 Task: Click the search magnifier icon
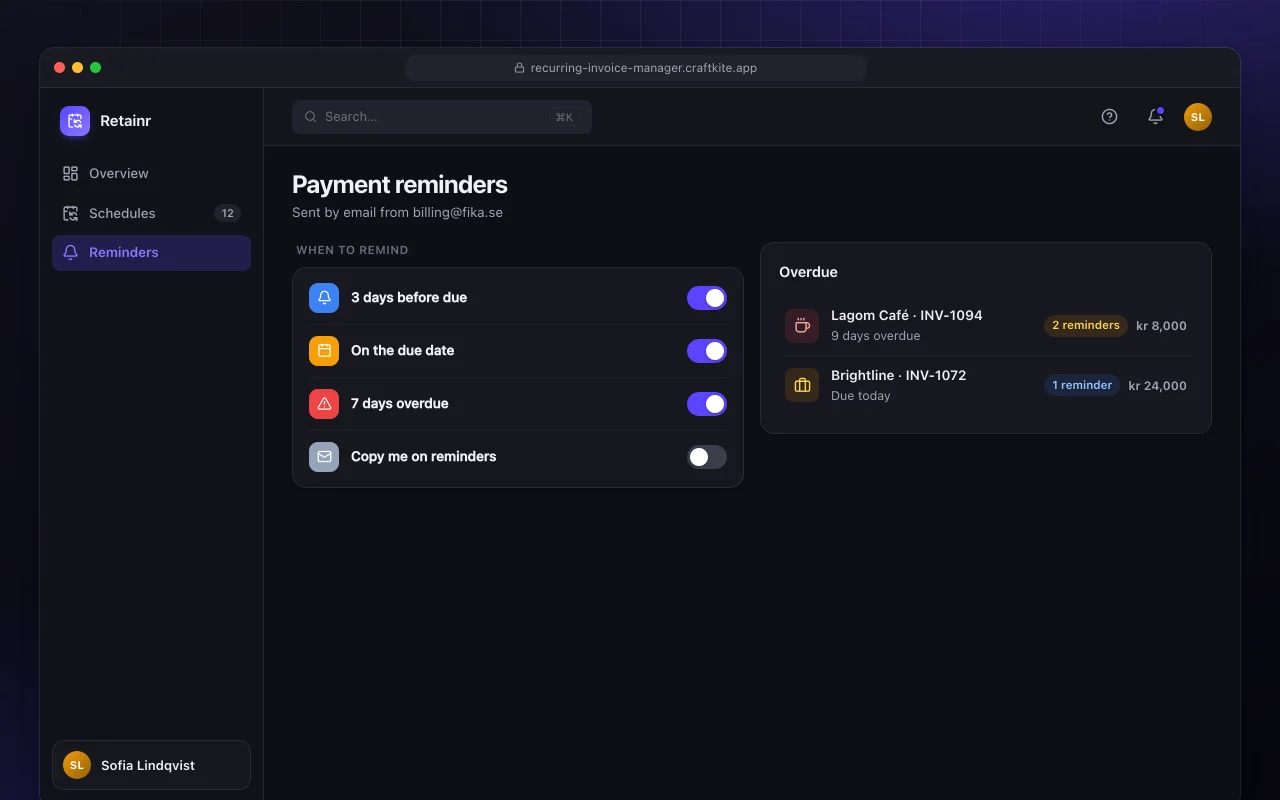tap(311, 117)
